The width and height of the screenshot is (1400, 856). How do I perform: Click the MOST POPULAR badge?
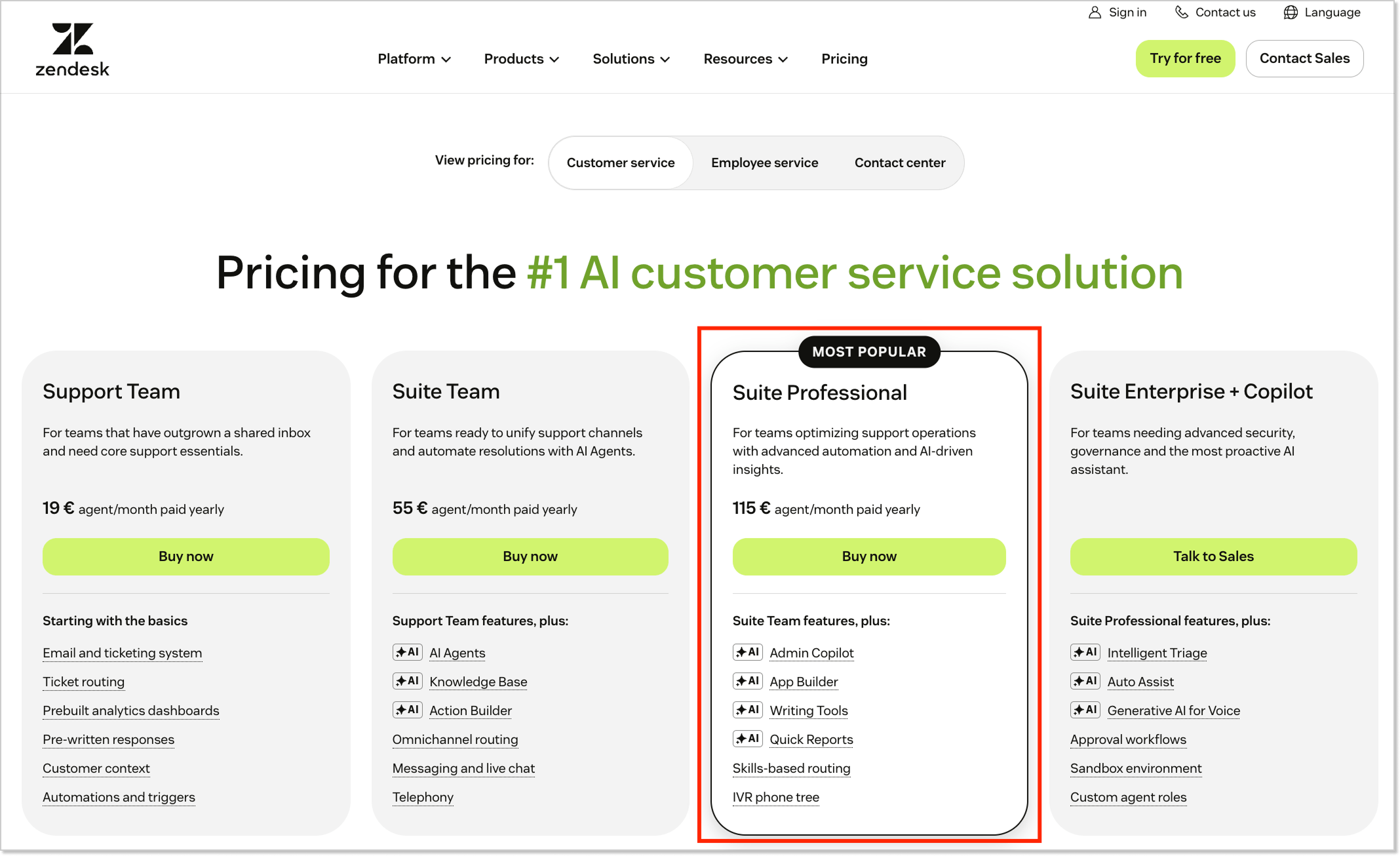(869, 352)
